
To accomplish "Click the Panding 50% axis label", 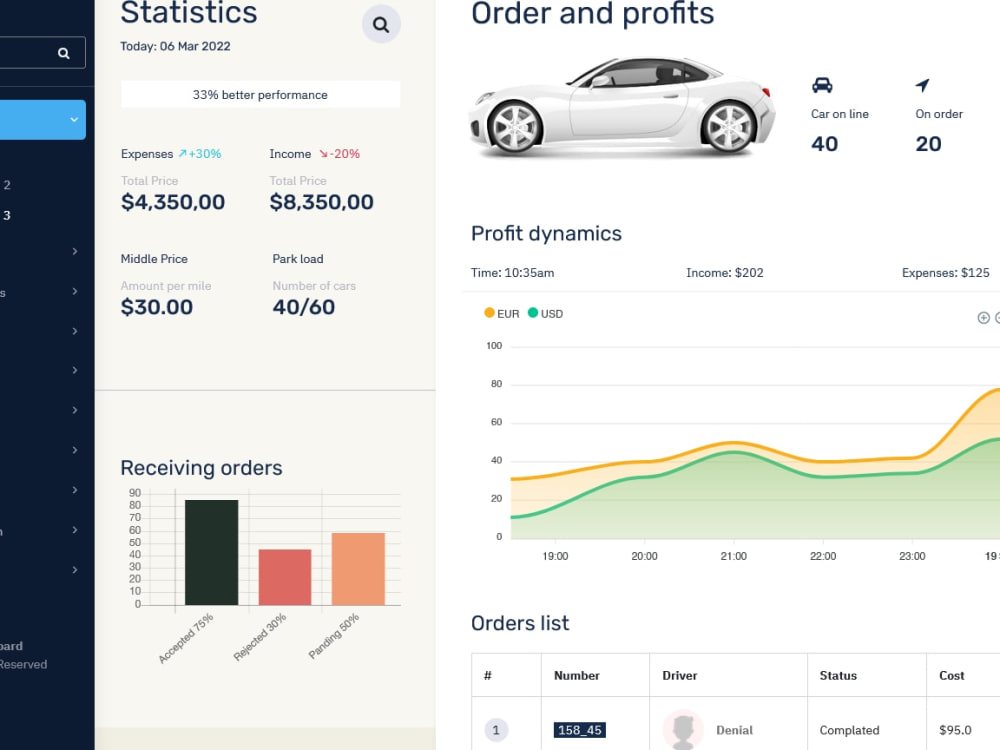I will coord(334,636).
